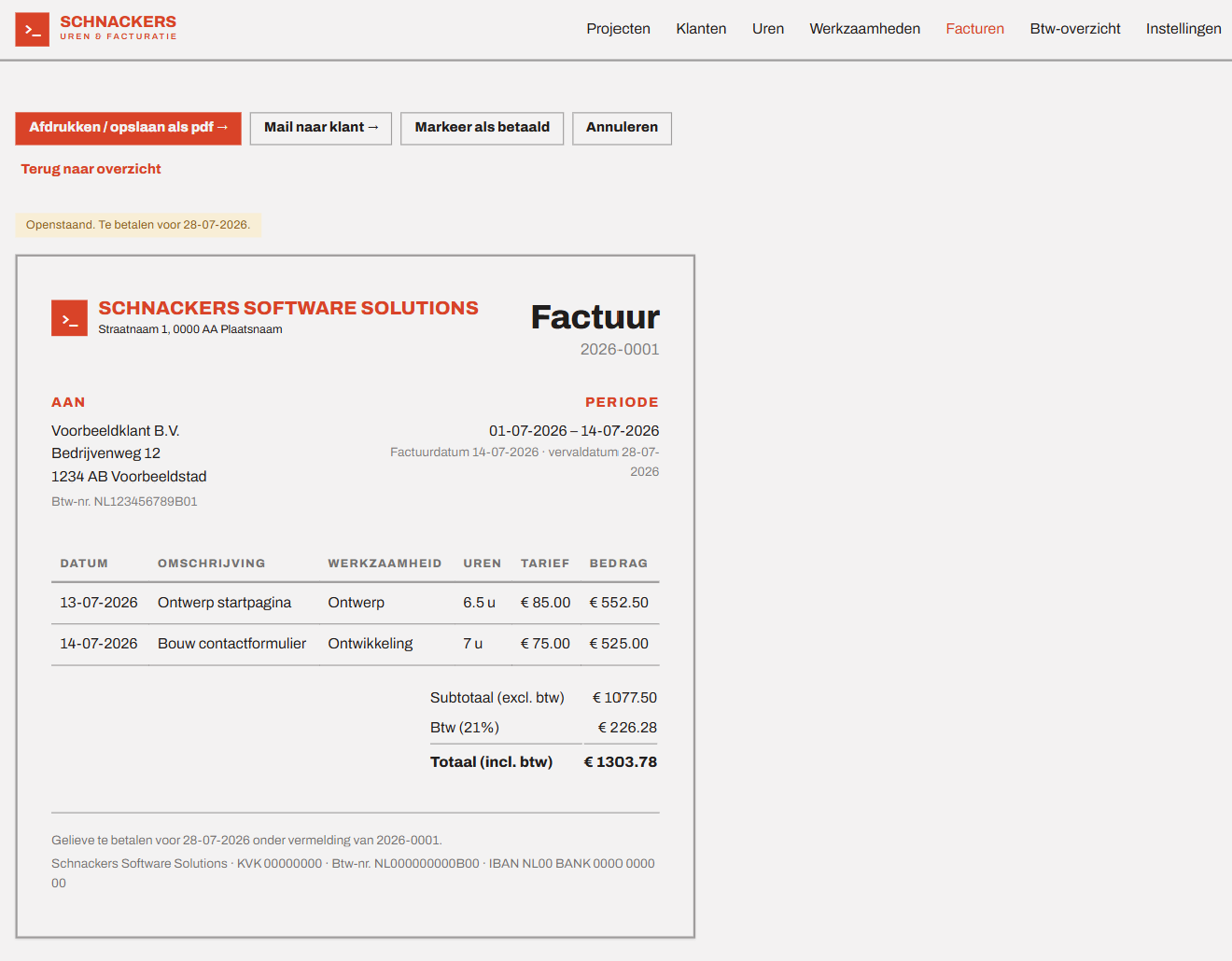The image size is (1232, 961).
Task: Click the SCHNACKERS Uren & Facturatie brand text
Action: 119,27
